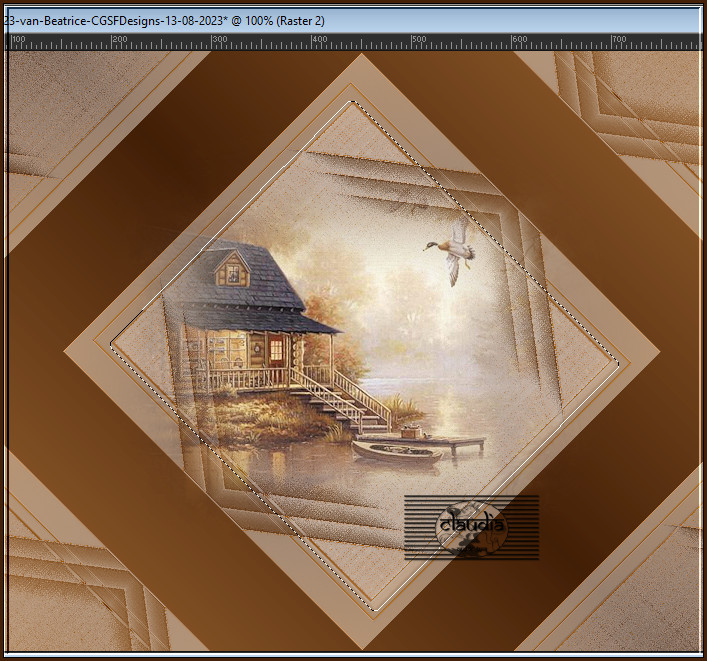
Task: Click the 400 mark on the horizontal ruler
Action: 319,39
